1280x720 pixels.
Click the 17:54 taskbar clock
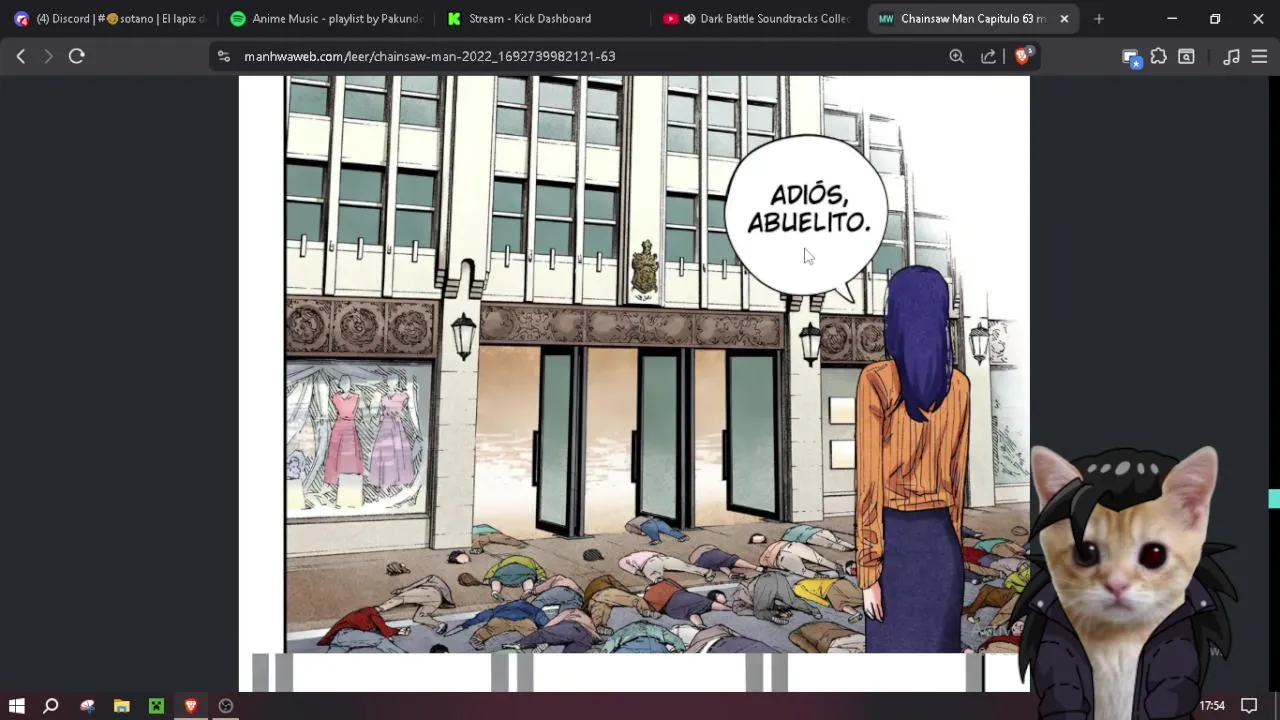[1212, 706]
